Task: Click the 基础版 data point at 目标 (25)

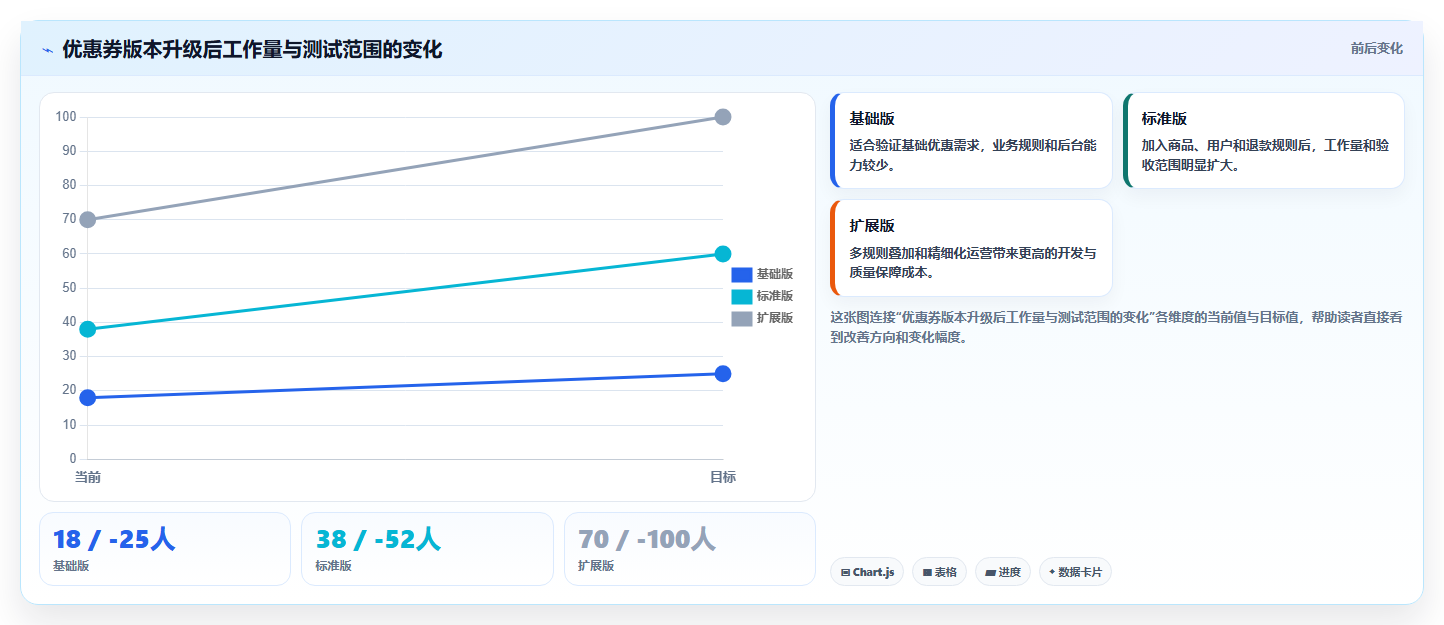Action: pyautogui.click(x=723, y=374)
